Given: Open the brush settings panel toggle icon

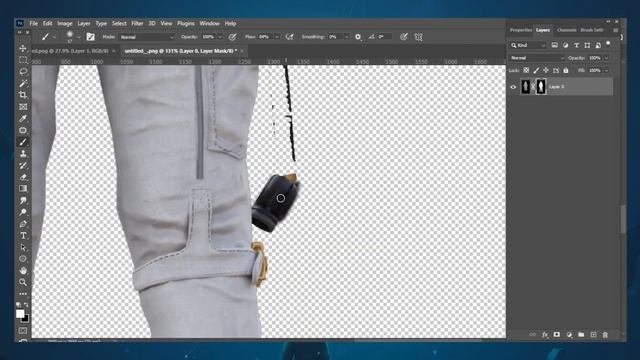Looking at the screenshot, I should tap(90, 37).
